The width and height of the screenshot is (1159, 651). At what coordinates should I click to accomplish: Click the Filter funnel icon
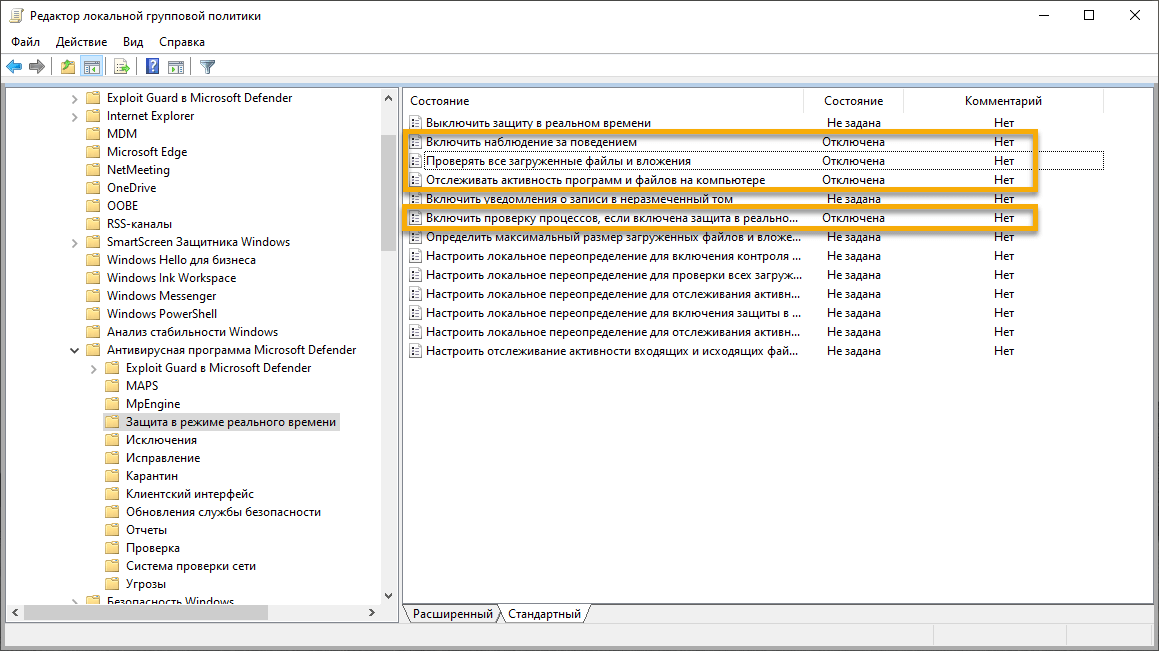[207, 66]
